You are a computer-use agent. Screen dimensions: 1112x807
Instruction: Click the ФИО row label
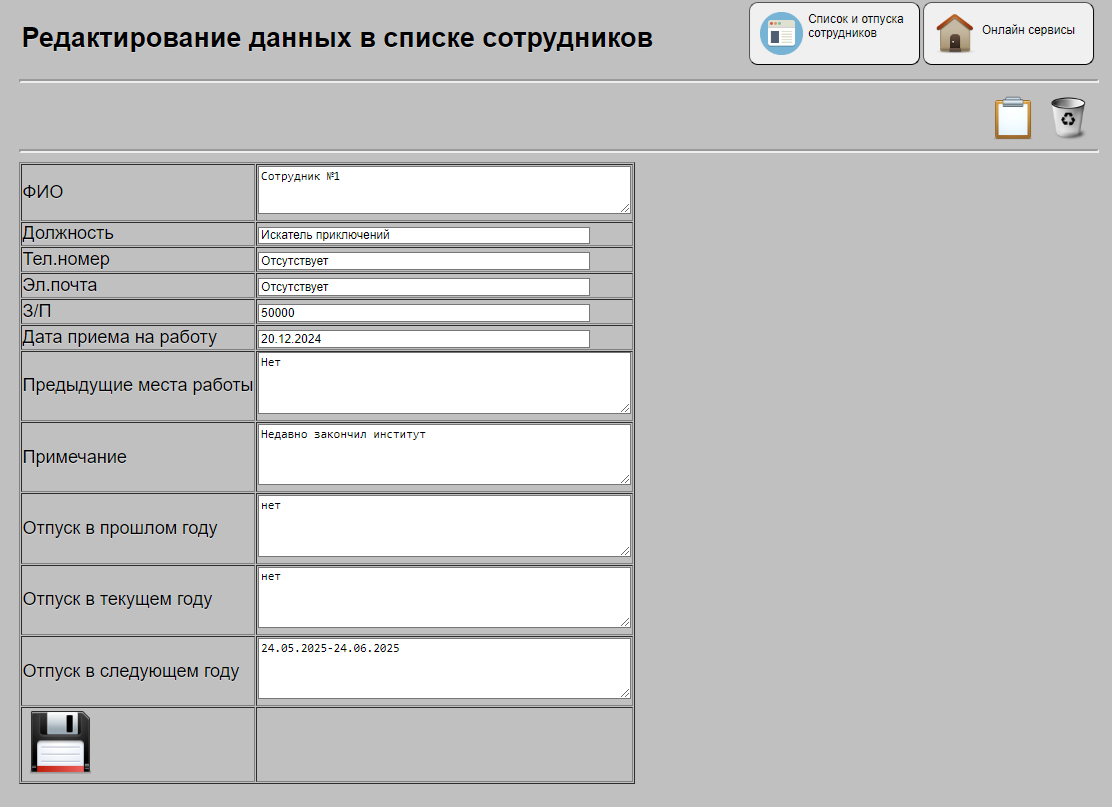[44, 190]
